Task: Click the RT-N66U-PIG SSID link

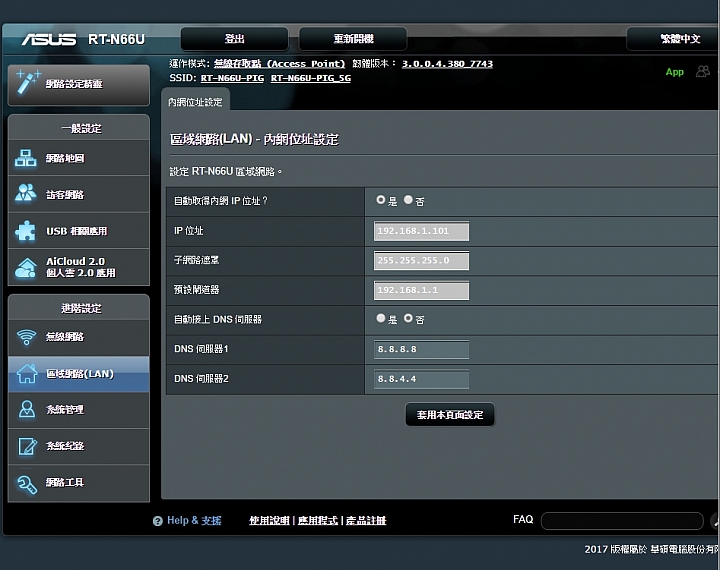Action: 232,78
